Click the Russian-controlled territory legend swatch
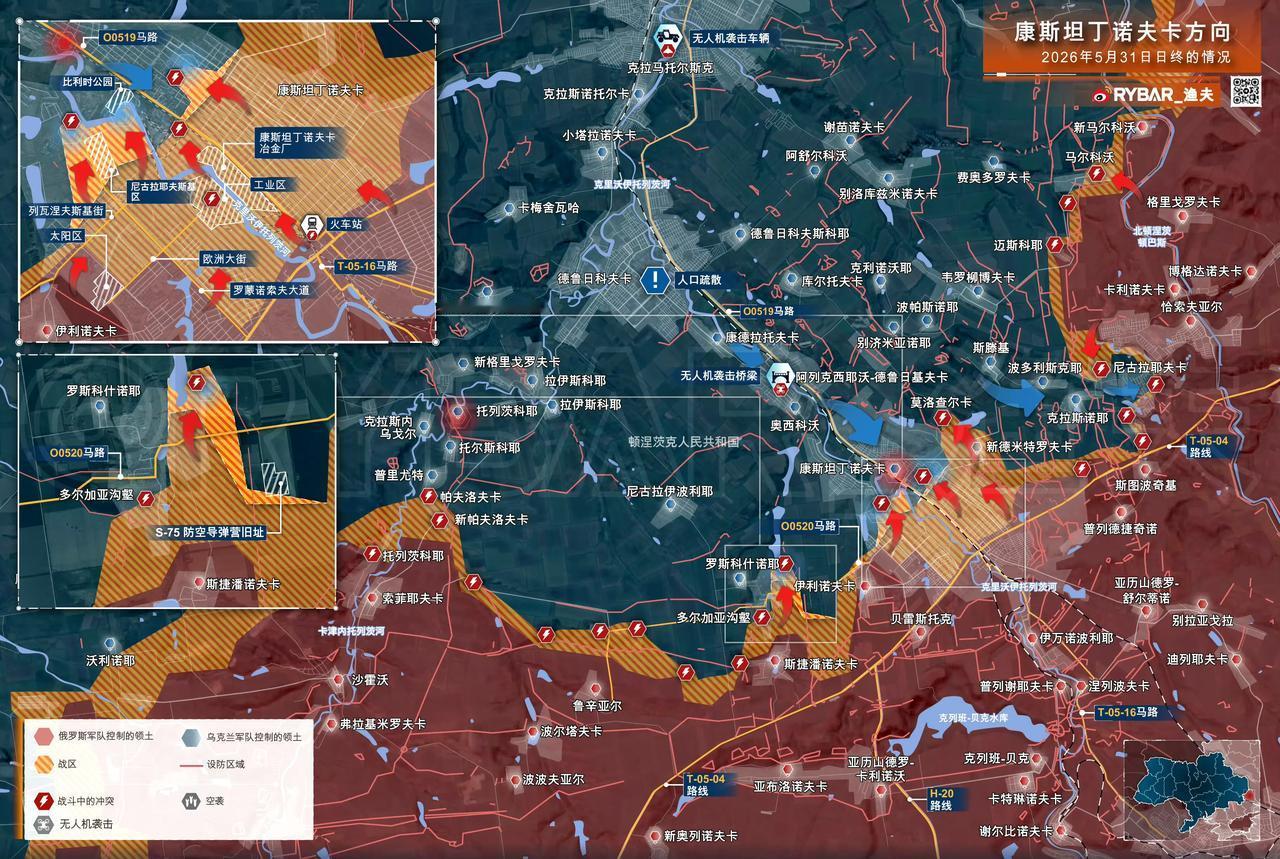Screen dimensions: 1280x859 (43, 737)
